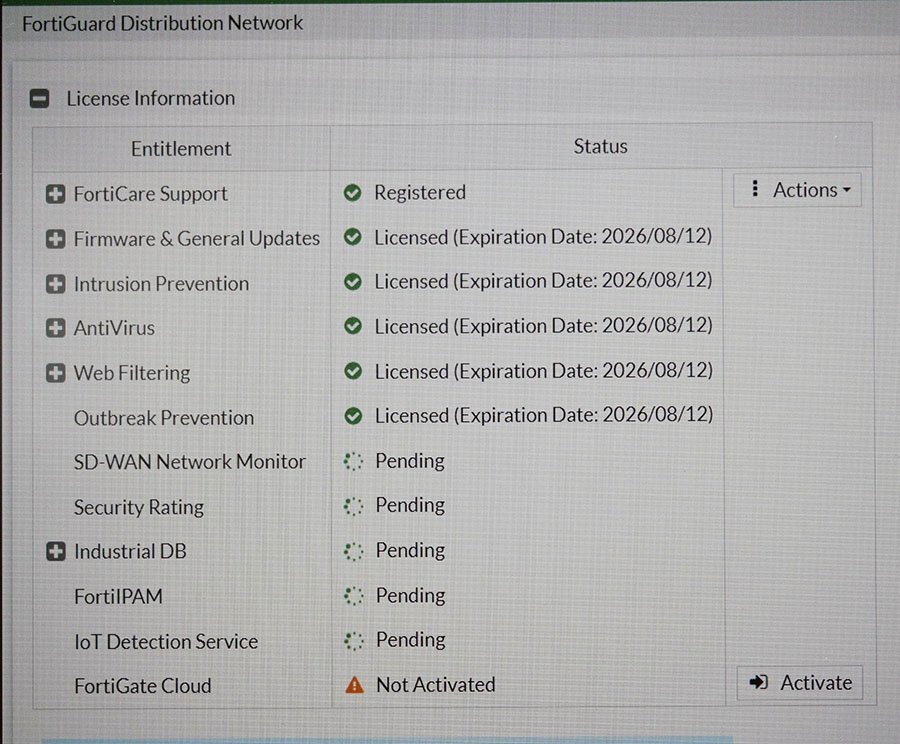The image size is (900, 744).
Task: Click the green check icon beside Registered
Action: click(352, 193)
